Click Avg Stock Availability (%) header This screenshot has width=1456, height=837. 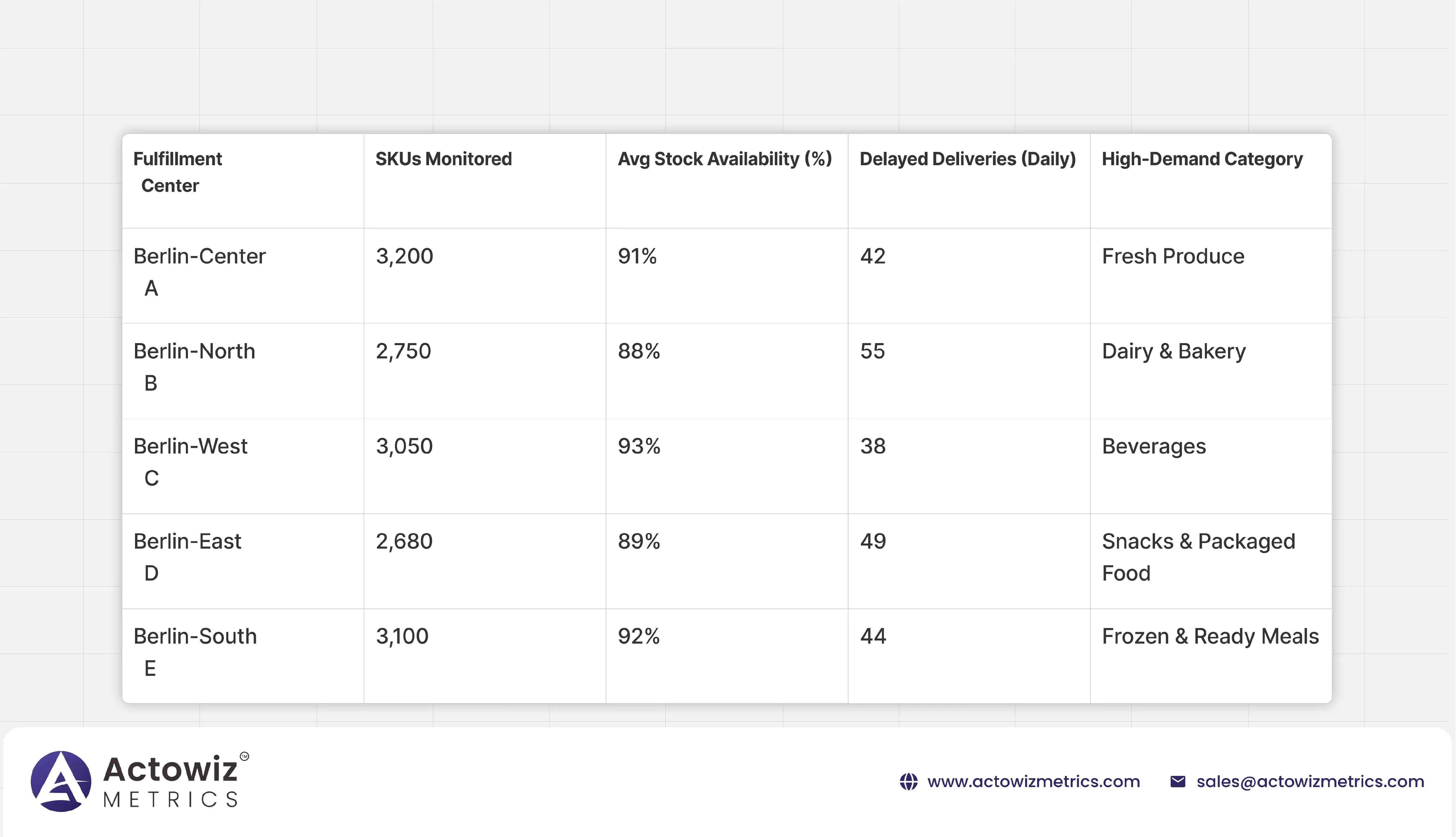pyautogui.click(x=724, y=159)
